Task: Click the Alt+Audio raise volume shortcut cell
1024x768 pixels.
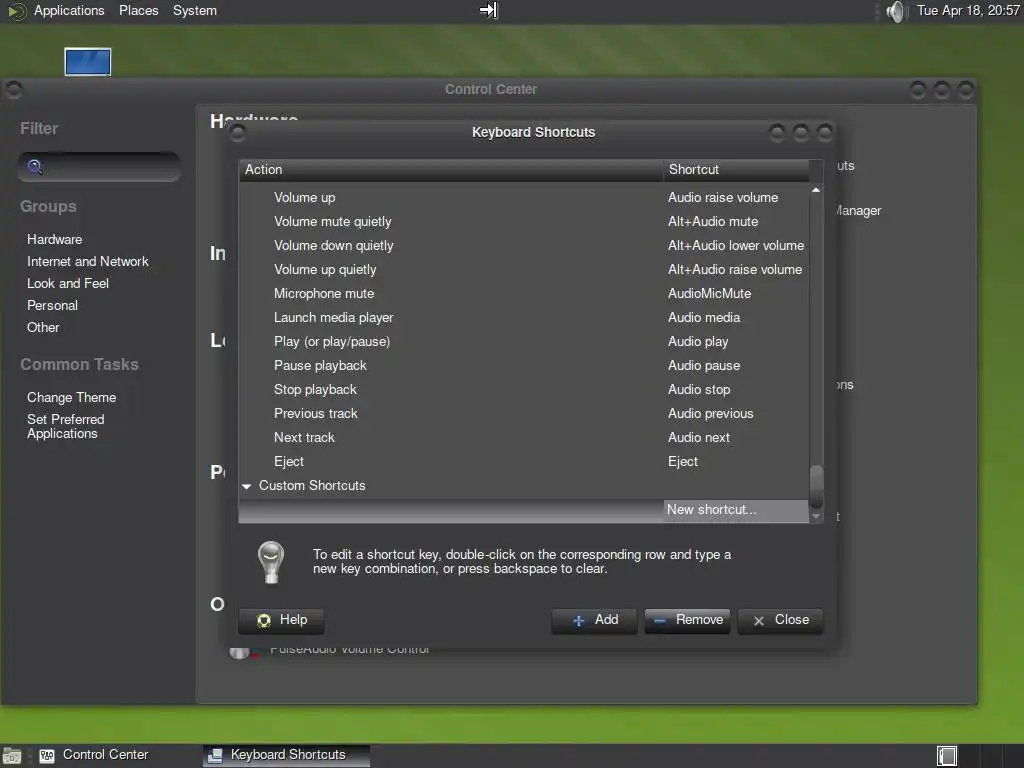Action: pyautogui.click(x=735, y=270)
